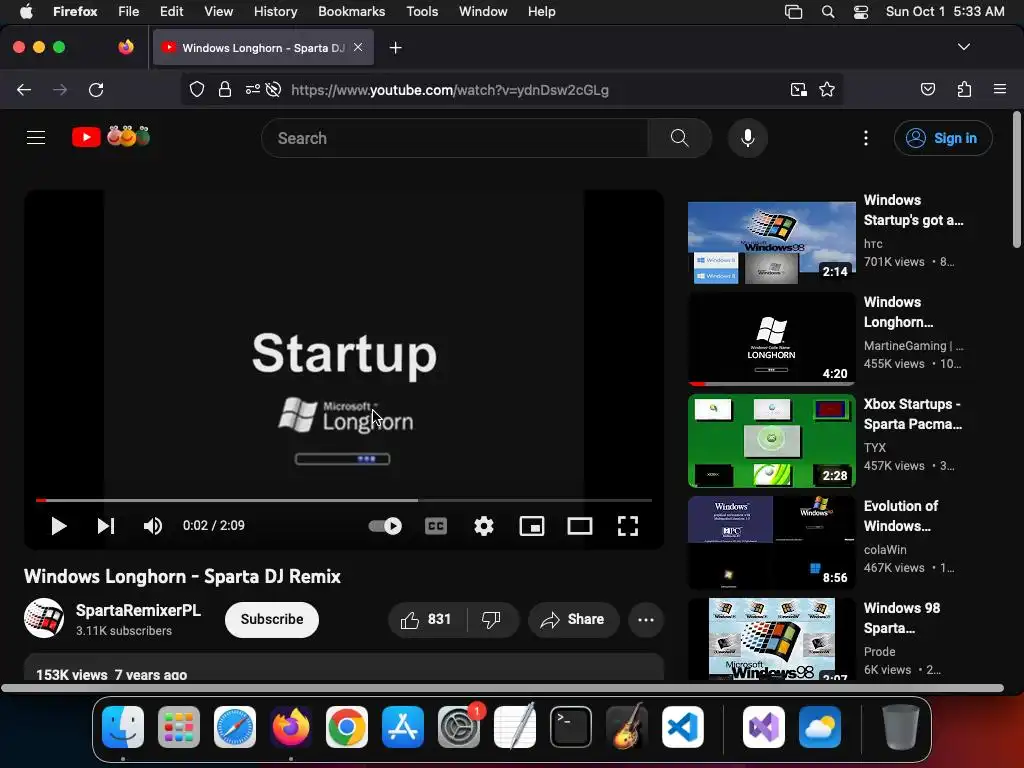Bookmark this page star icon

point(827,89)
